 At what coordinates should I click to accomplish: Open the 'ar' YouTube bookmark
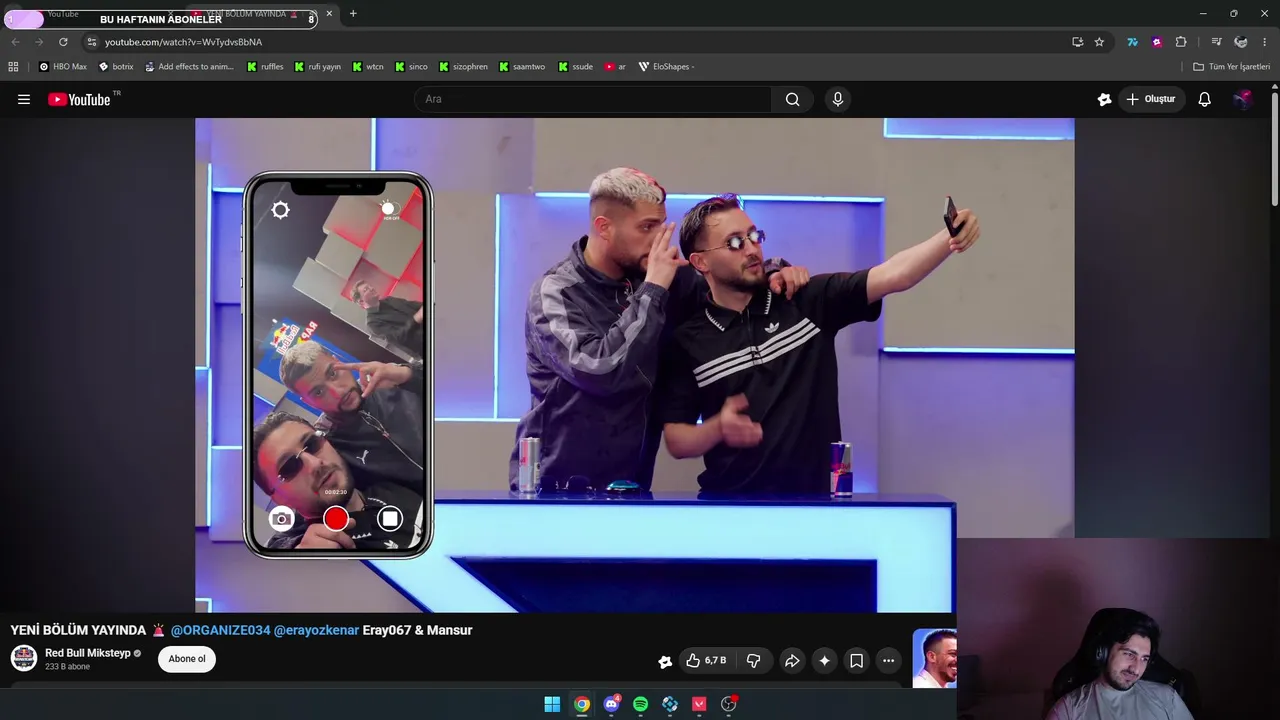615,67
